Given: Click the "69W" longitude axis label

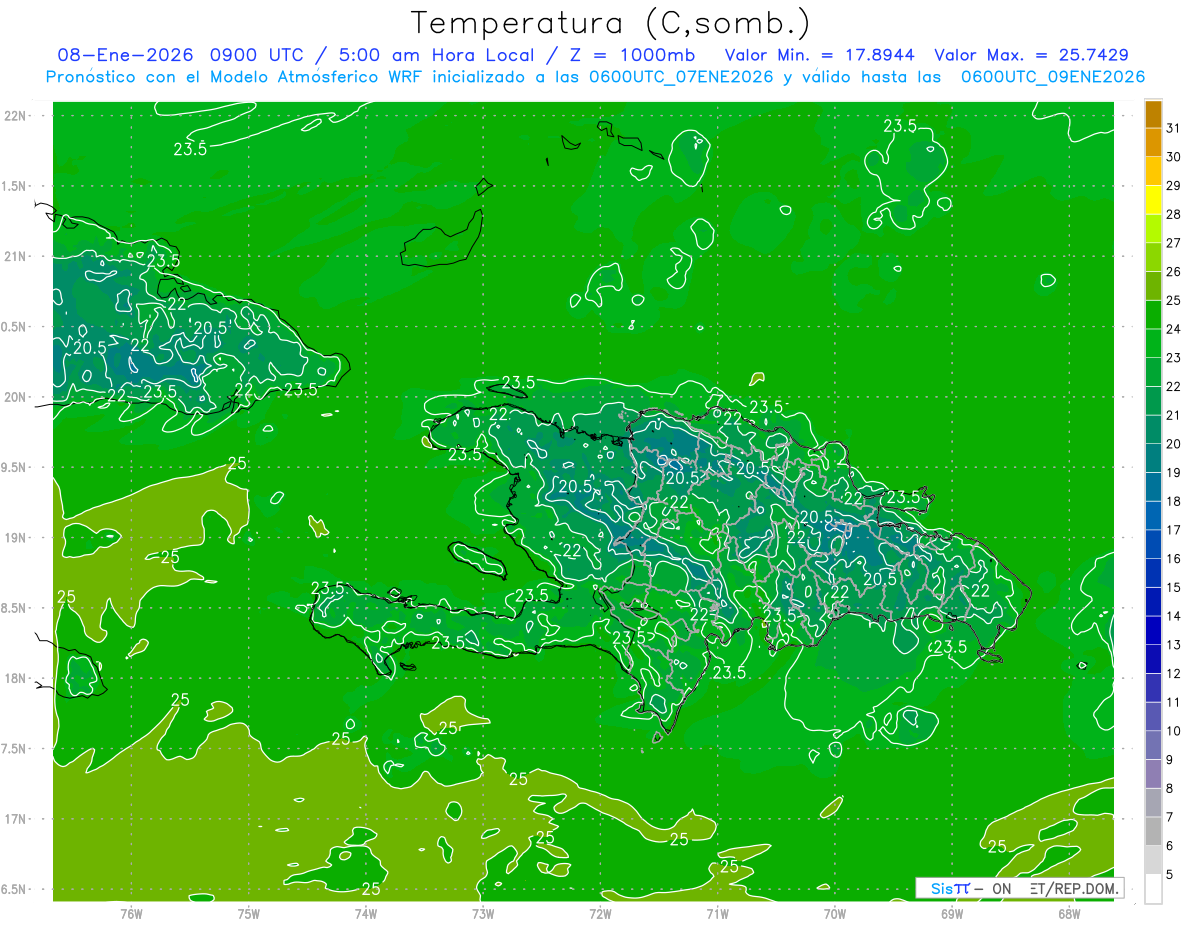Looking at the screenshot, I should click(952, 914).
